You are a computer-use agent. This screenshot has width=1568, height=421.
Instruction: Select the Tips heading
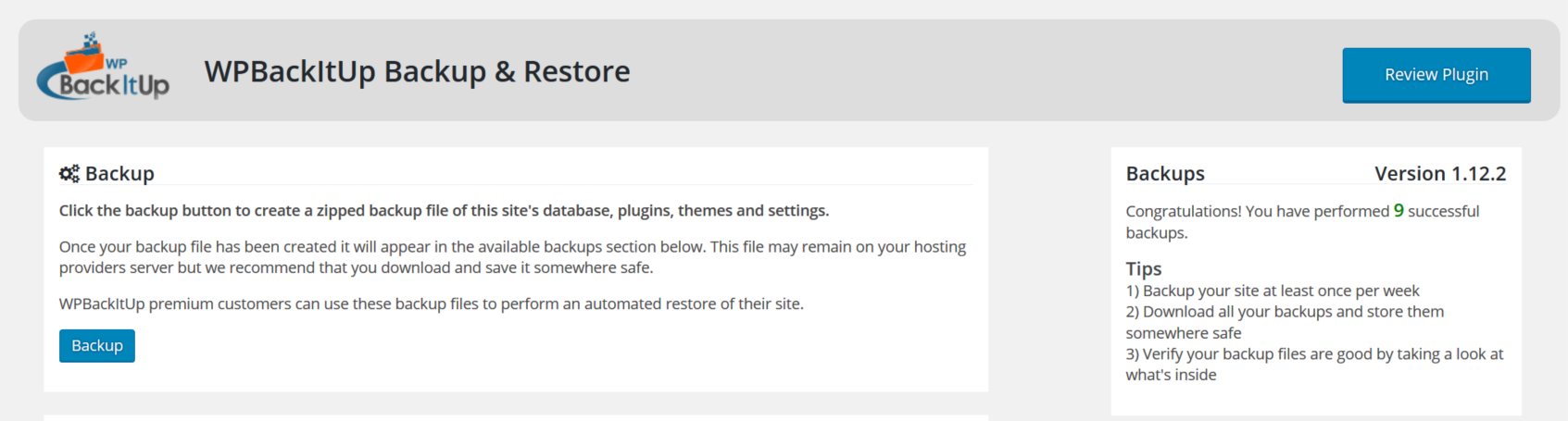pos(1143,268)
